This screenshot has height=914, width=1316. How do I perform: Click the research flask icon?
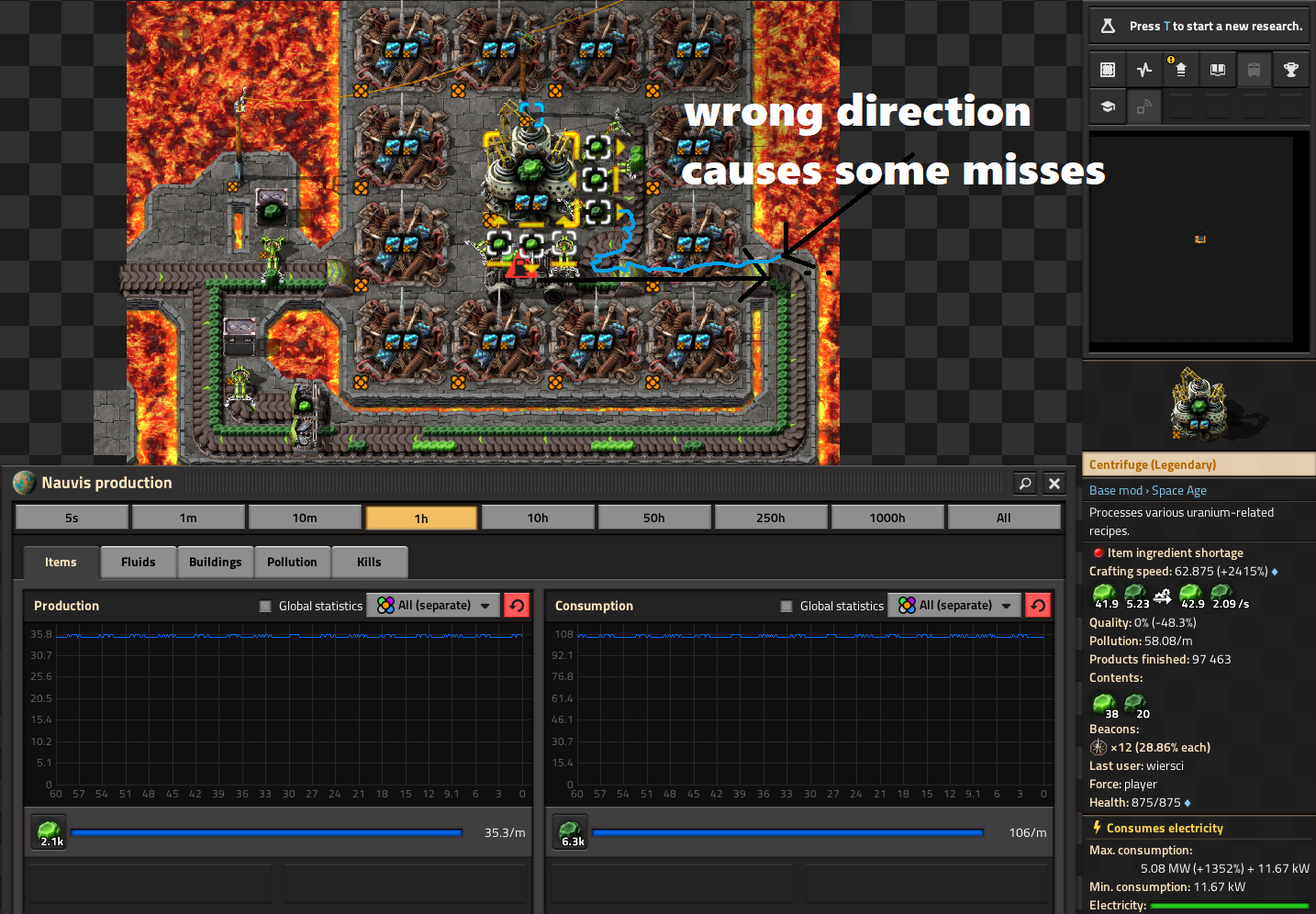(1108, 26)
